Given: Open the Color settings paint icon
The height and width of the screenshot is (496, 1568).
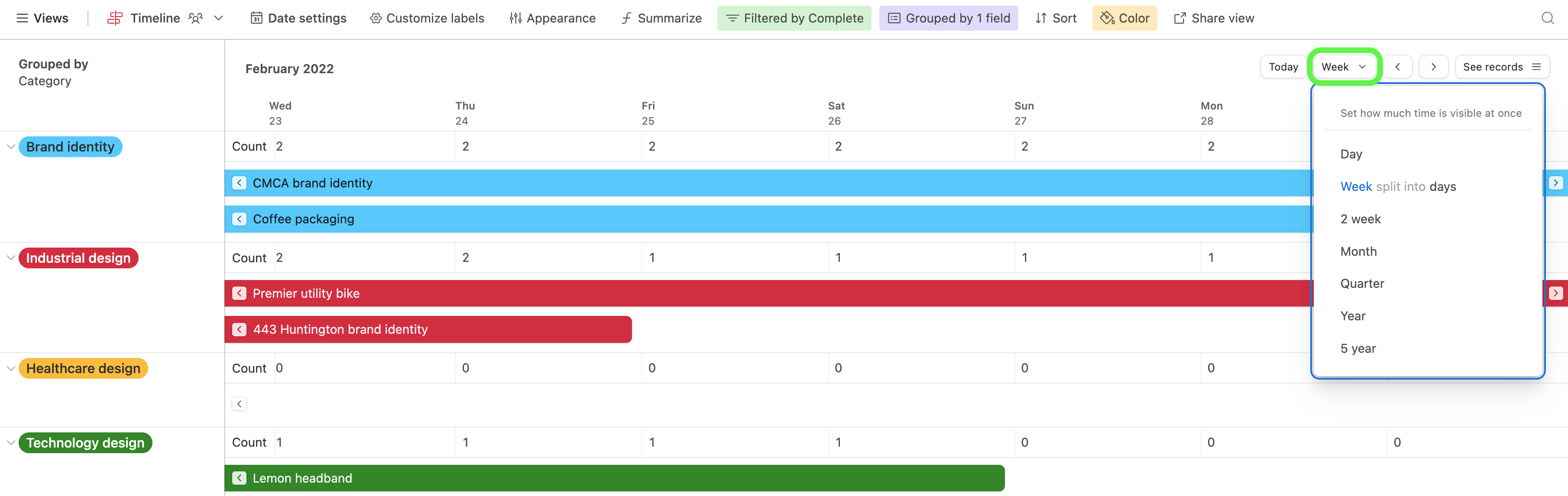Looking at the screenshot, I should [x=1107, y=18].
